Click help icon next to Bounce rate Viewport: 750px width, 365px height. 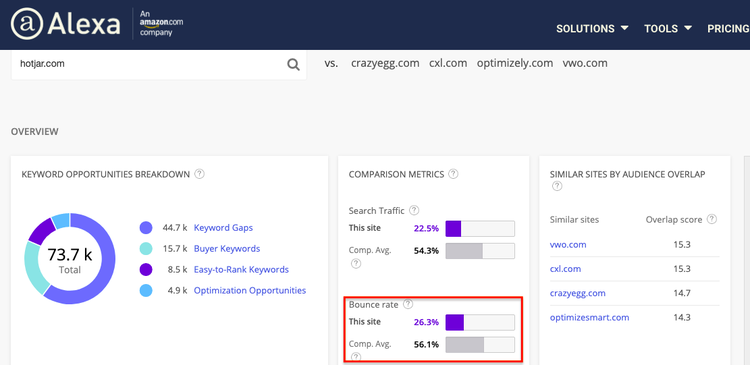[408, 304]
